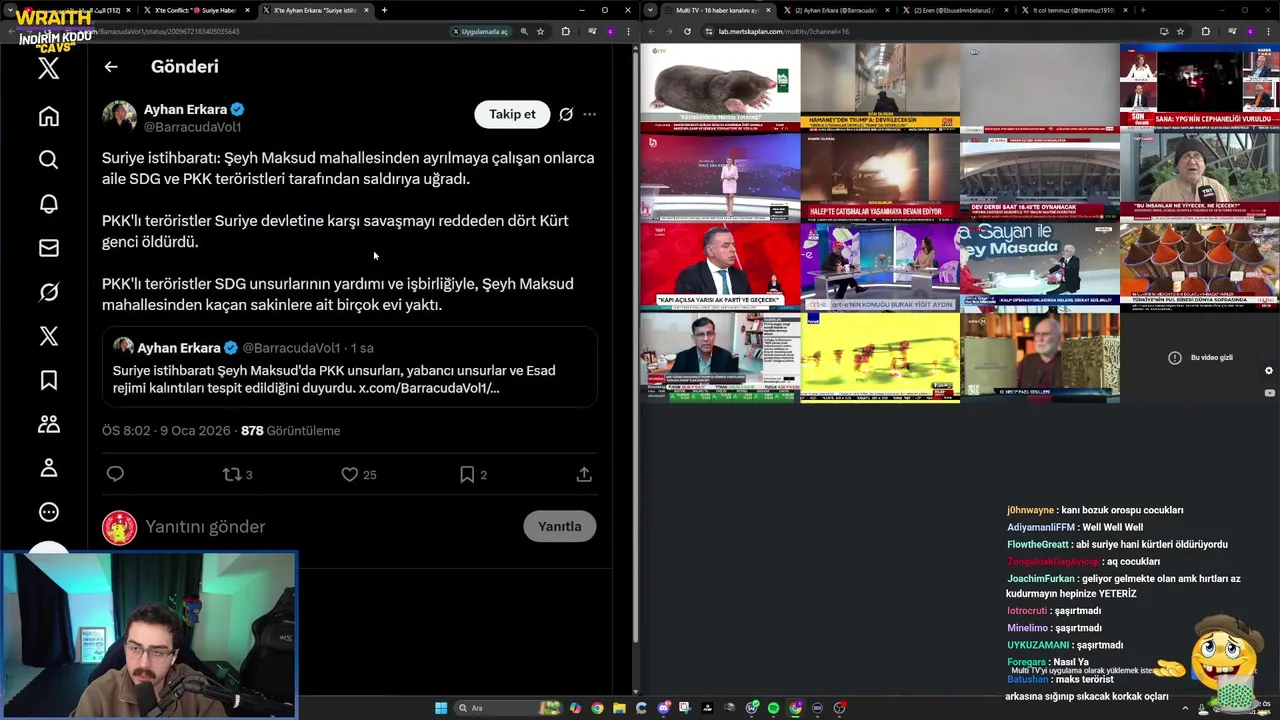Click the zoom magnifier in left address bar
The height and width of the screenshot is (720, 1280).
[x=523, y=31]
